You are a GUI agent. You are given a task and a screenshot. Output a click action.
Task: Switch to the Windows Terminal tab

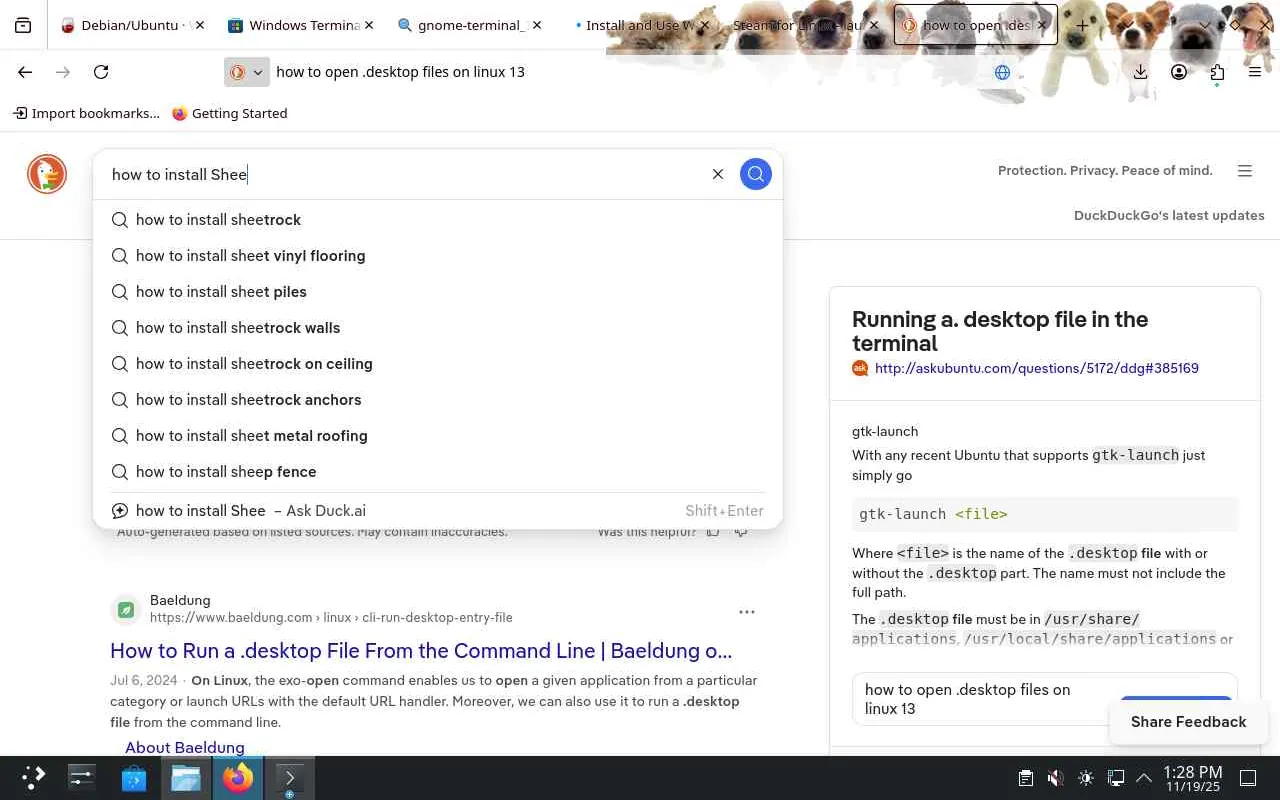[302, 25]
